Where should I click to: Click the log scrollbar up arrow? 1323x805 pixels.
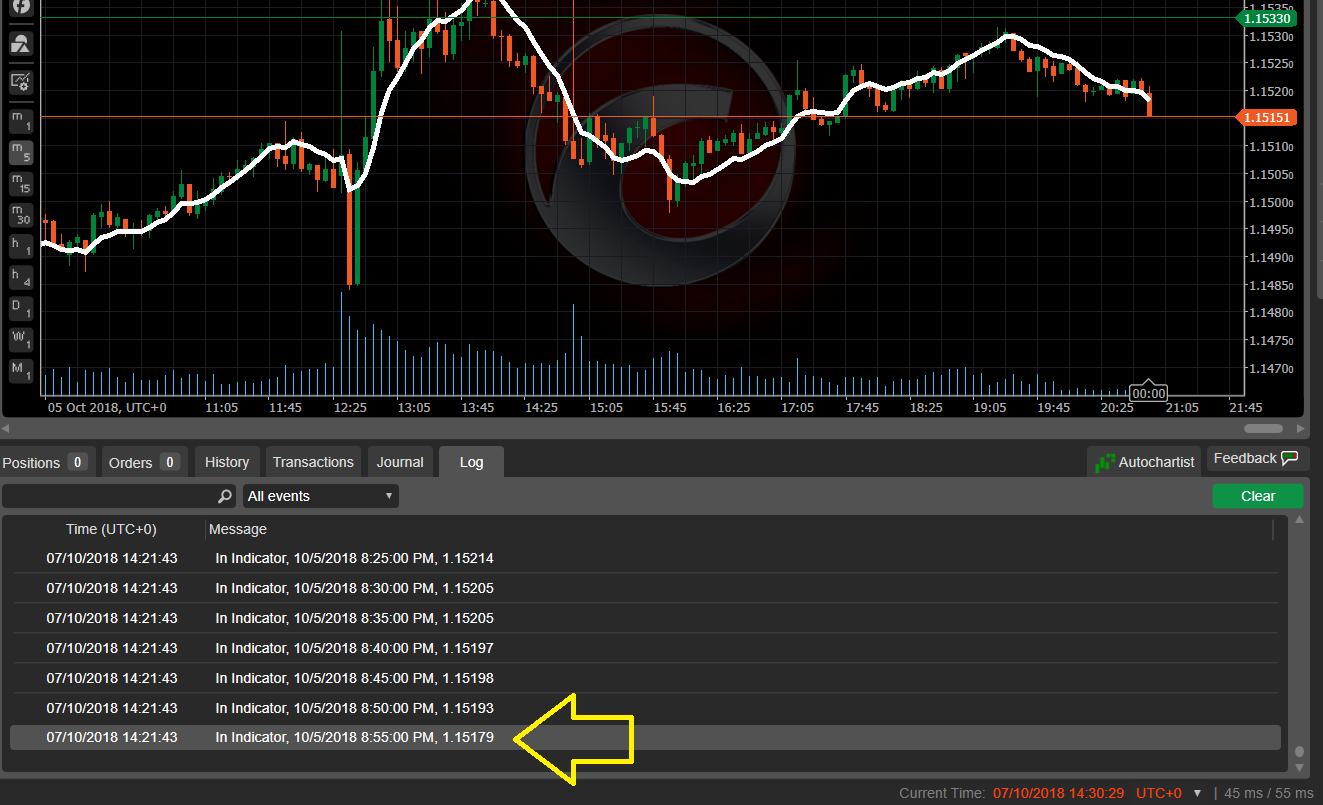[1299, 521]
